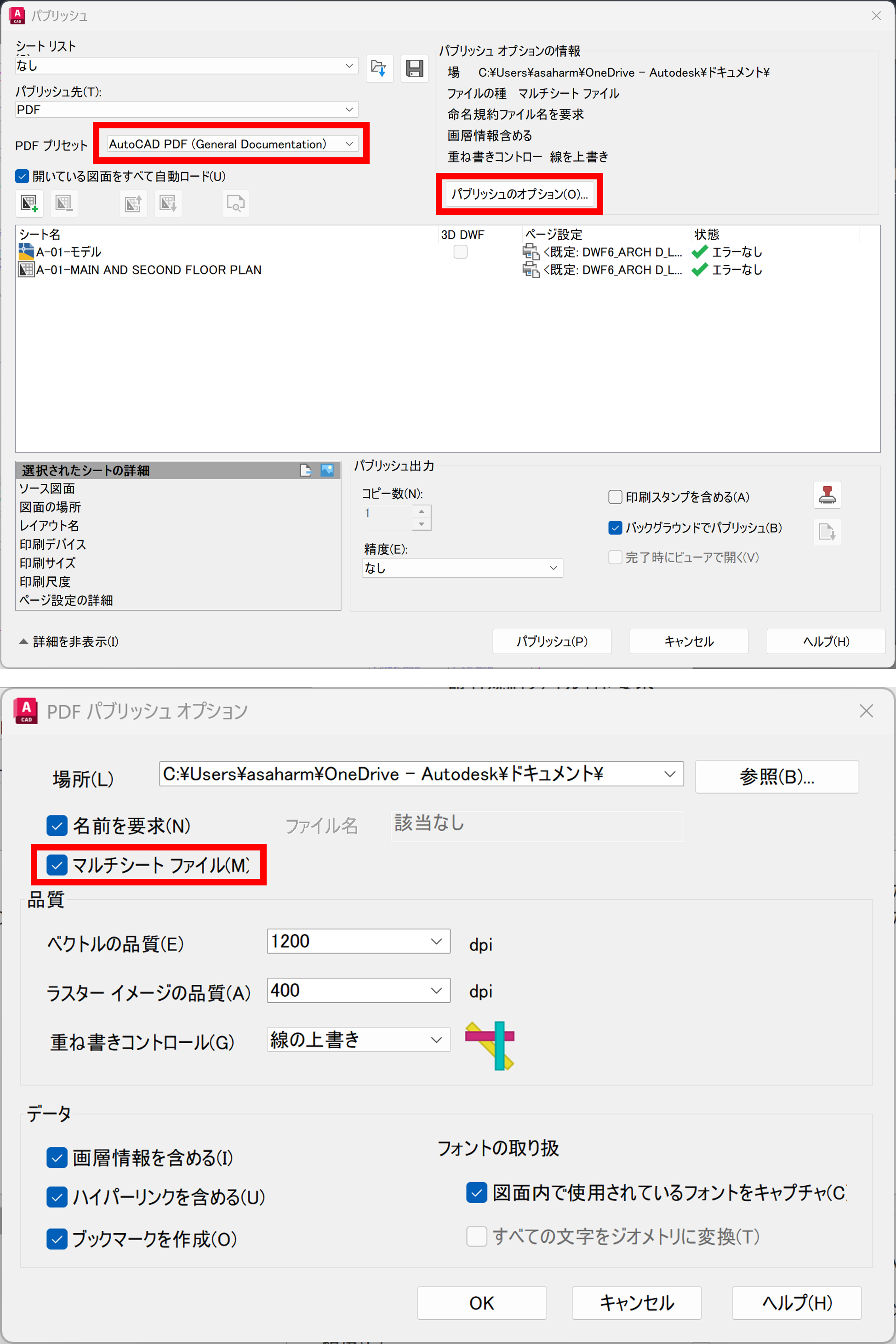Click the page setup icon for the MAIN AND SECOND FLOOR PLAN row
The height and width of the screenshot is (1344, 896).
[531, 270]
